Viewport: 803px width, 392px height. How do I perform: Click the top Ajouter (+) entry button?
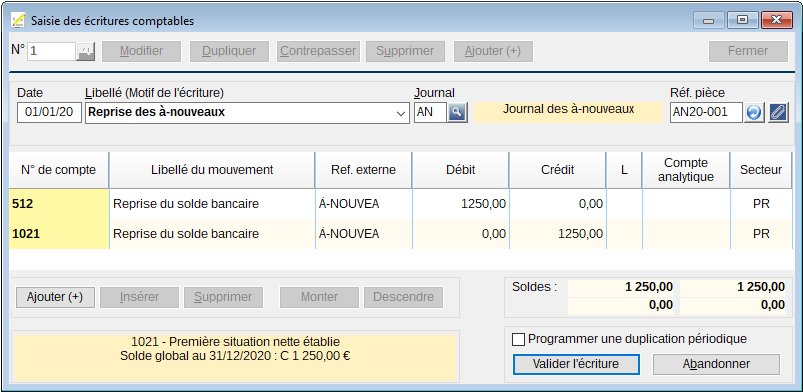[x=493, y=51]
